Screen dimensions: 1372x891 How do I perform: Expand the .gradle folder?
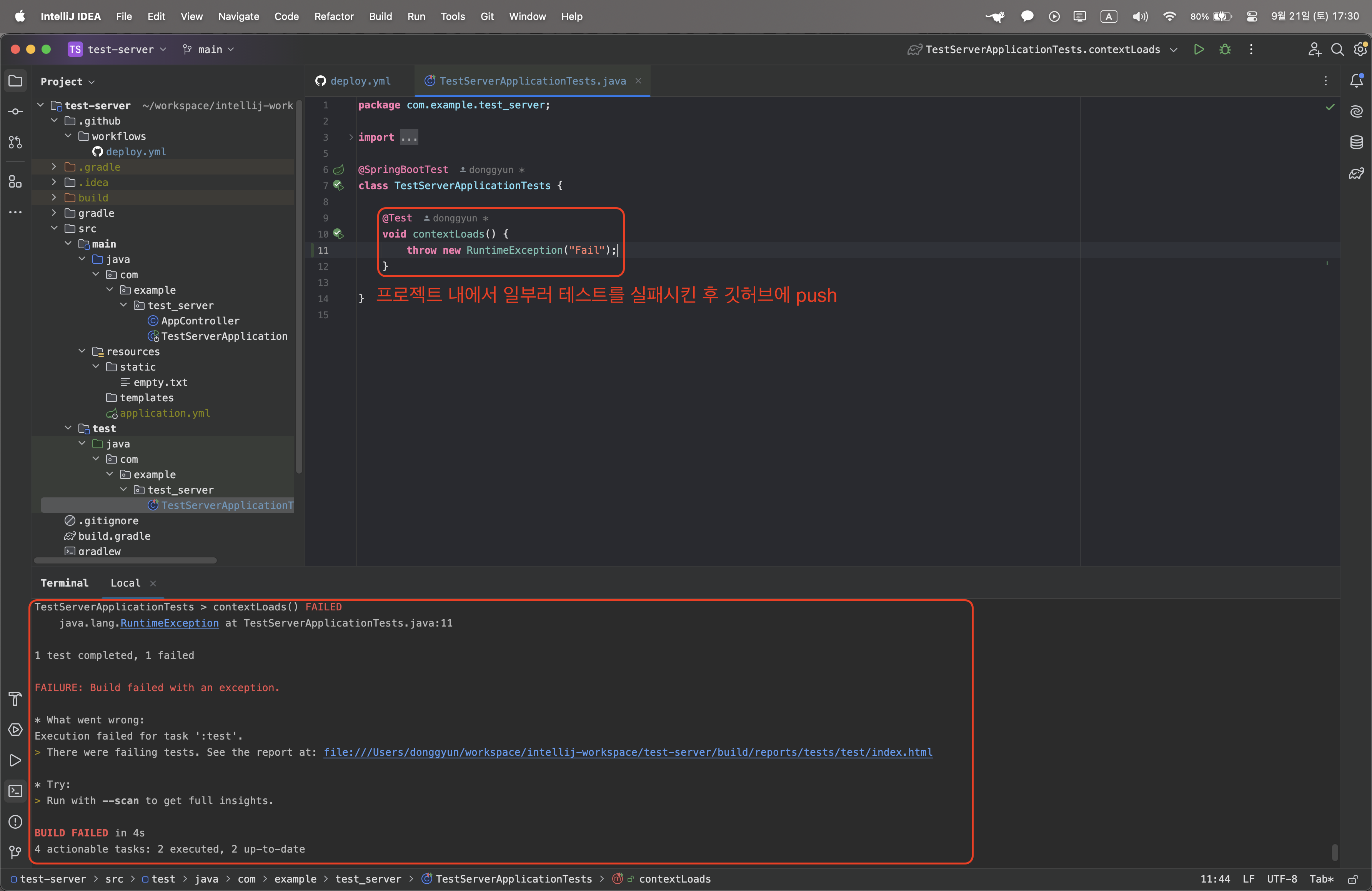54,167
